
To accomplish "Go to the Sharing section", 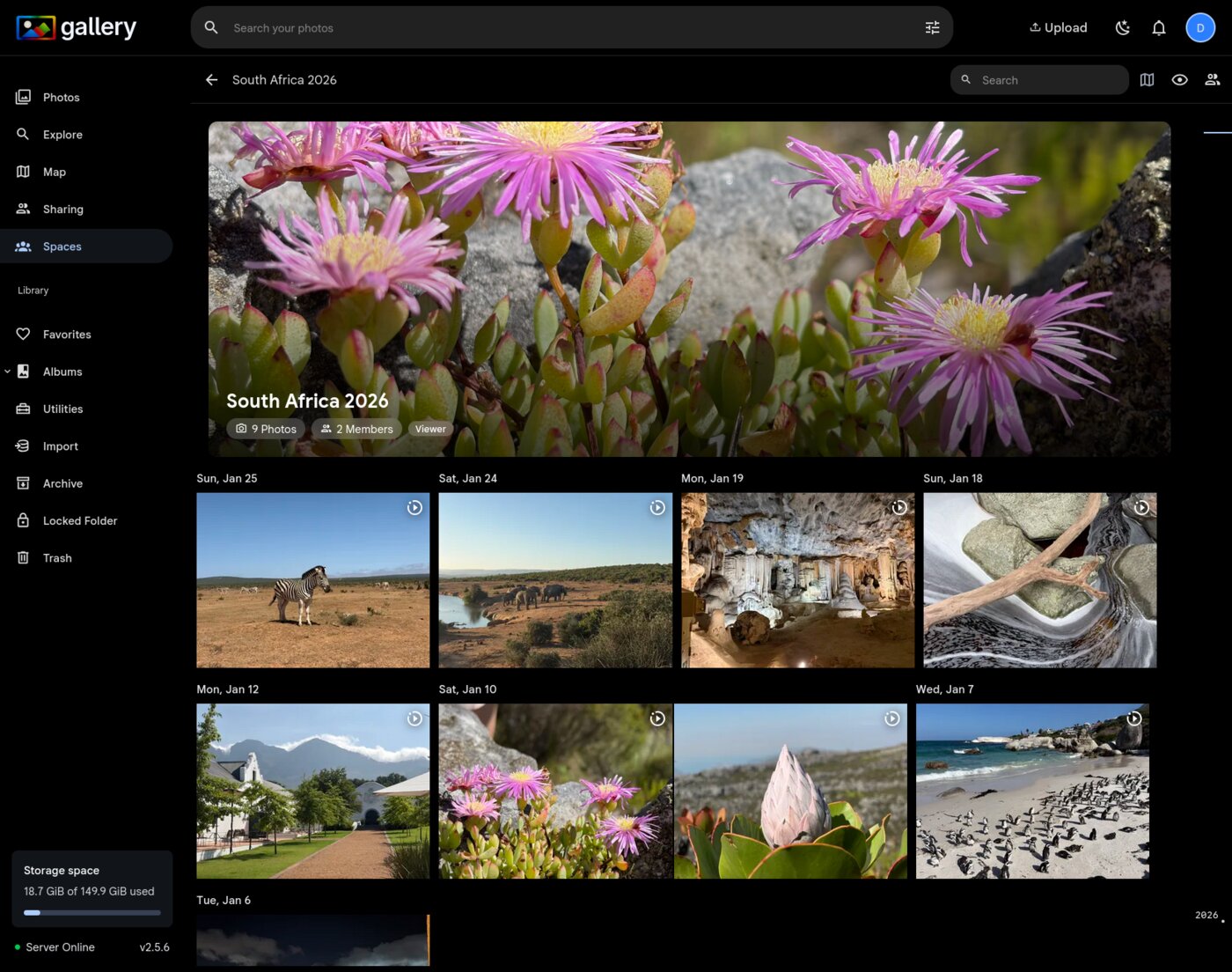I will pos(62,209).
